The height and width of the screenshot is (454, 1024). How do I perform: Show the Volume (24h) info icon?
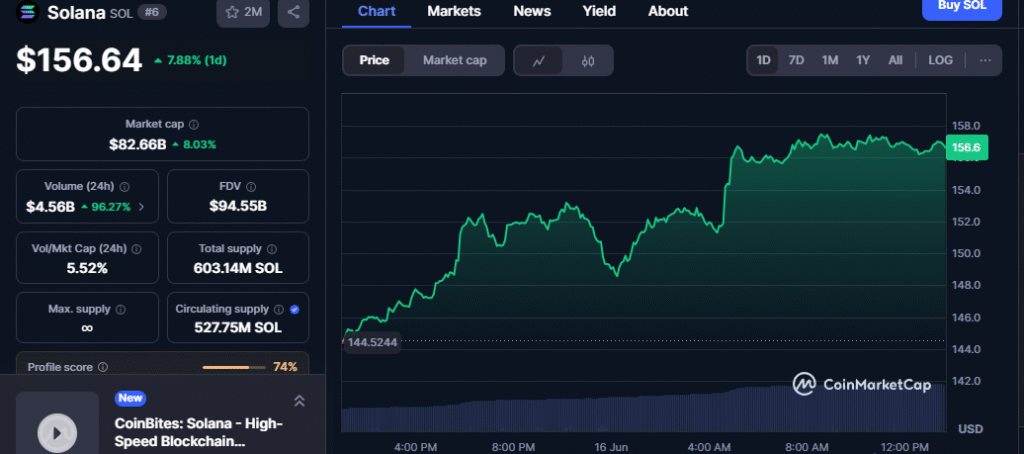coord(124,186)
